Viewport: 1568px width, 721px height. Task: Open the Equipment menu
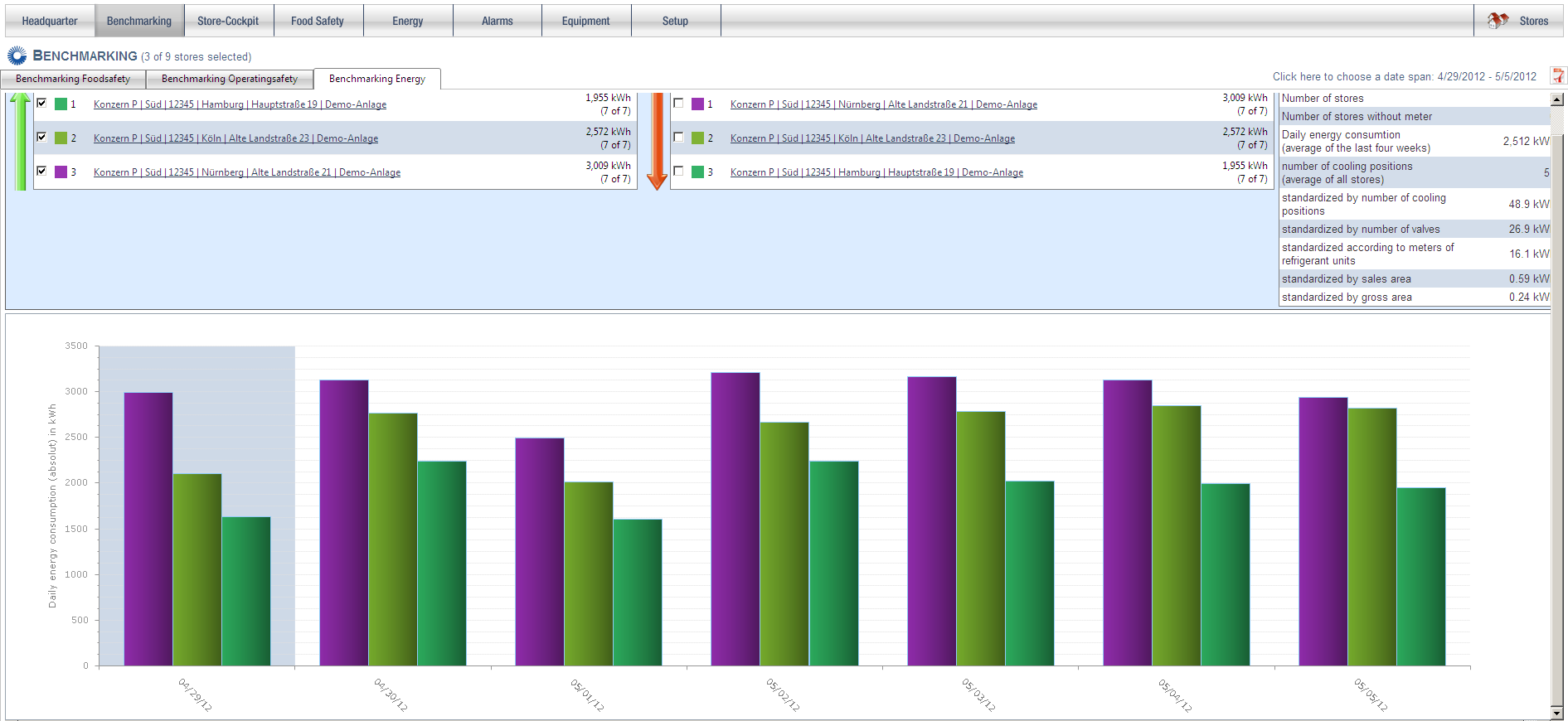[x=585, y=21]
